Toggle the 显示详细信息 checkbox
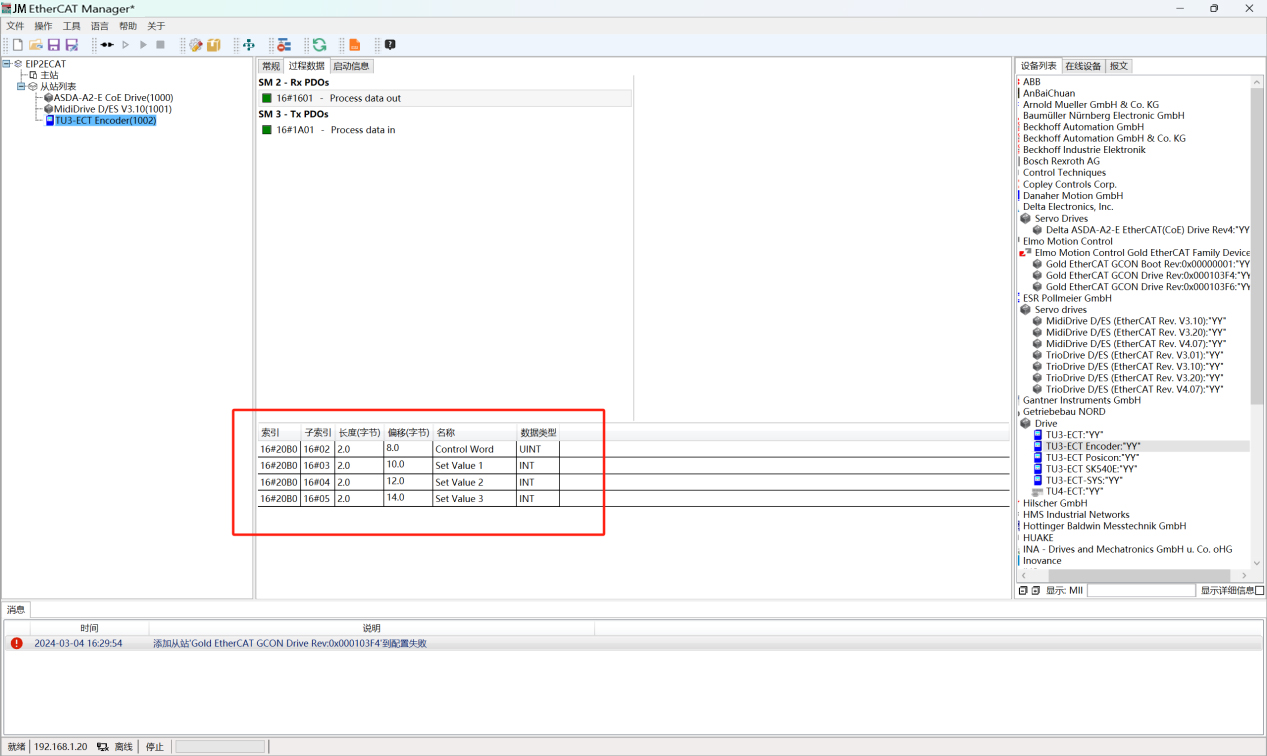 pyautogui.click(x=1260, y=591)
